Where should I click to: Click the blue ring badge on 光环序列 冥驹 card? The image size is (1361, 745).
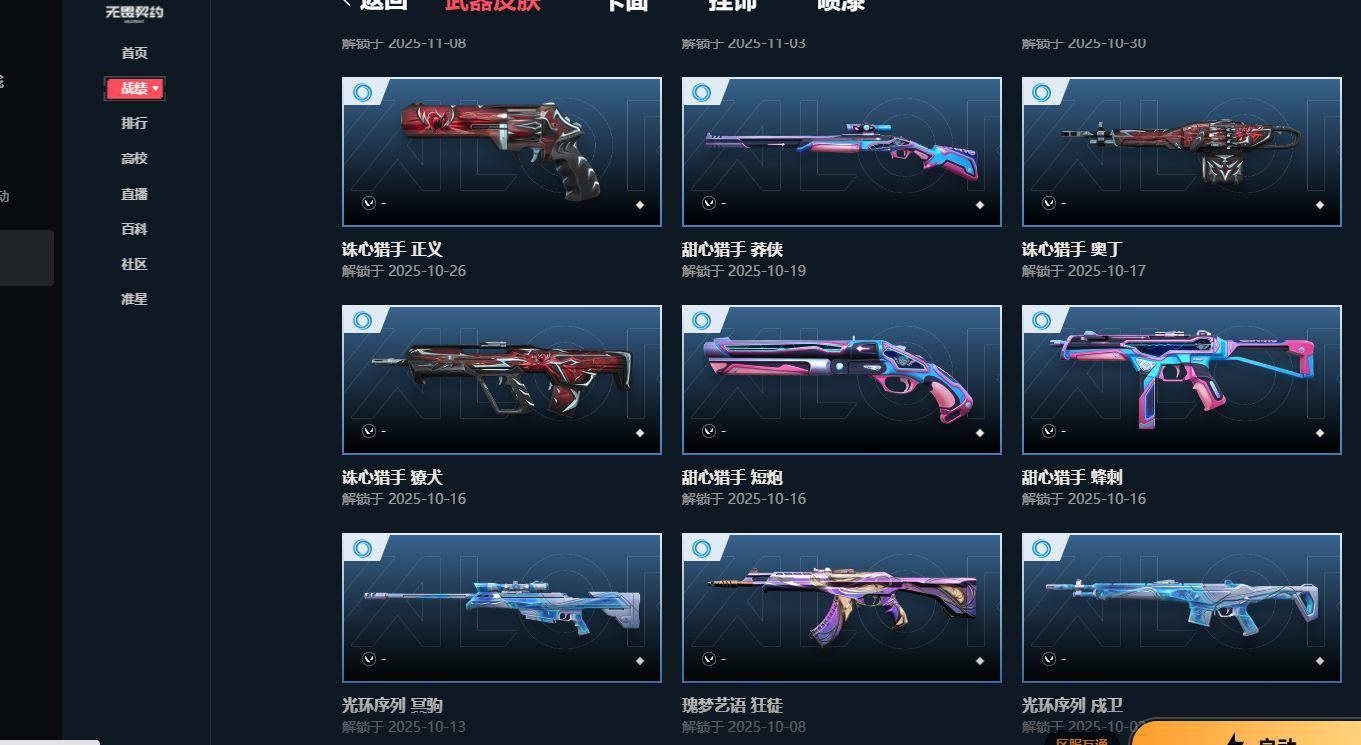[x=362, y=549]
